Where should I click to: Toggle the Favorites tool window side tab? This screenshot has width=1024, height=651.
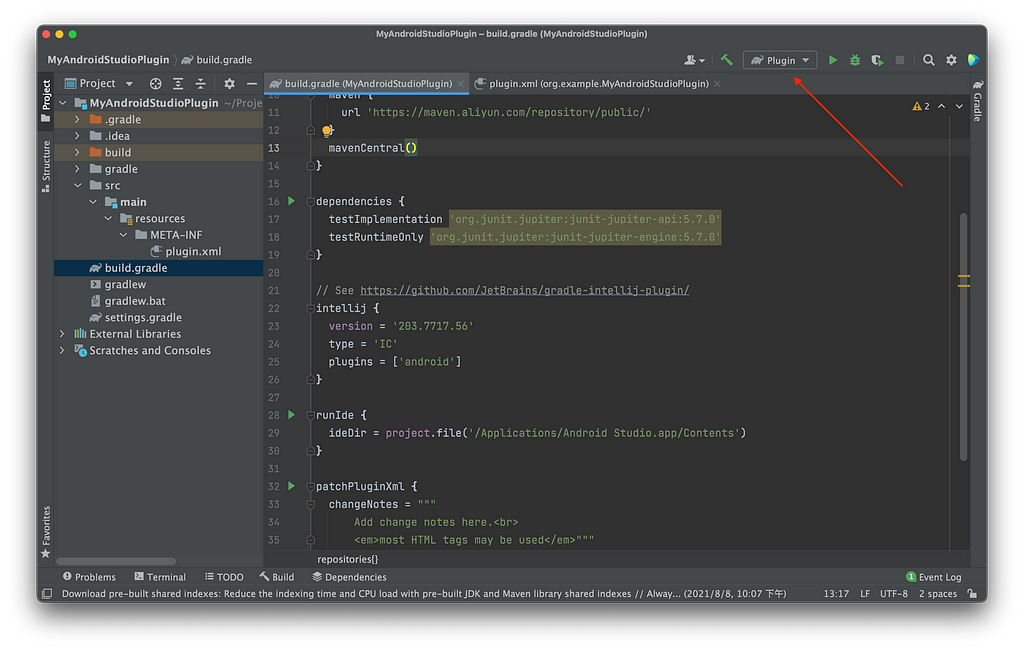(46, 532)
